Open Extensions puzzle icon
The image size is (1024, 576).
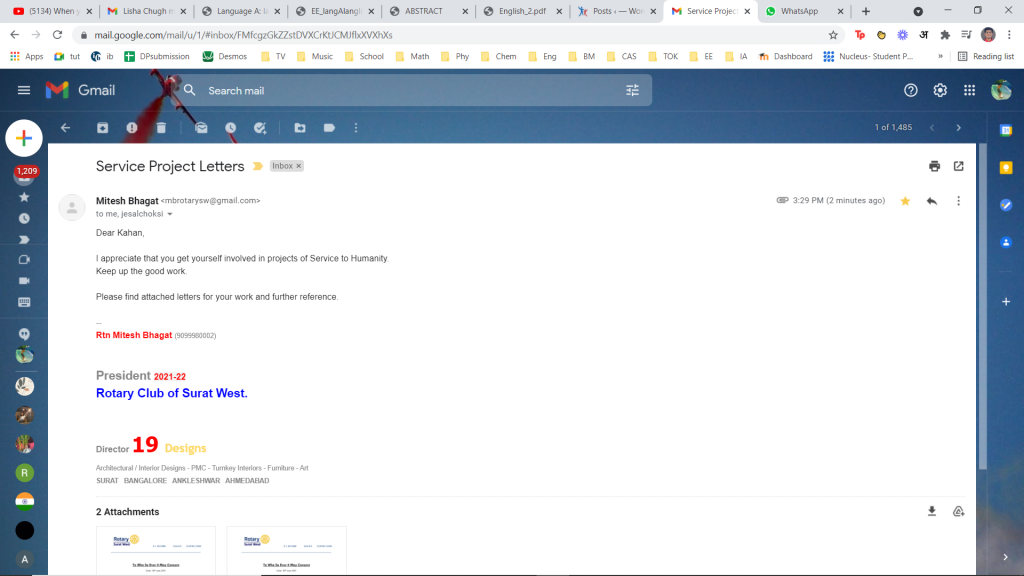(x=945, y=35)
